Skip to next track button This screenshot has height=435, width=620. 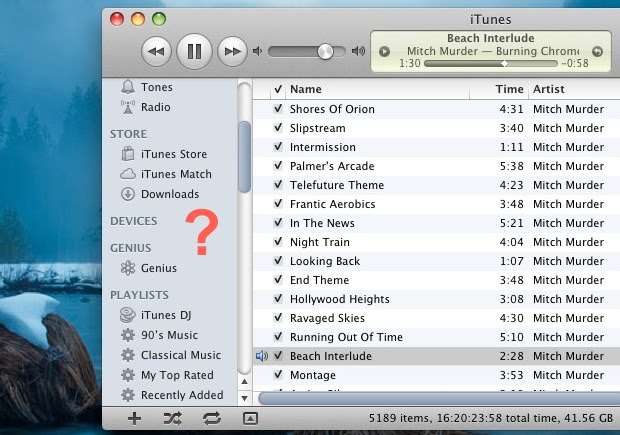[x=232, y=51]
